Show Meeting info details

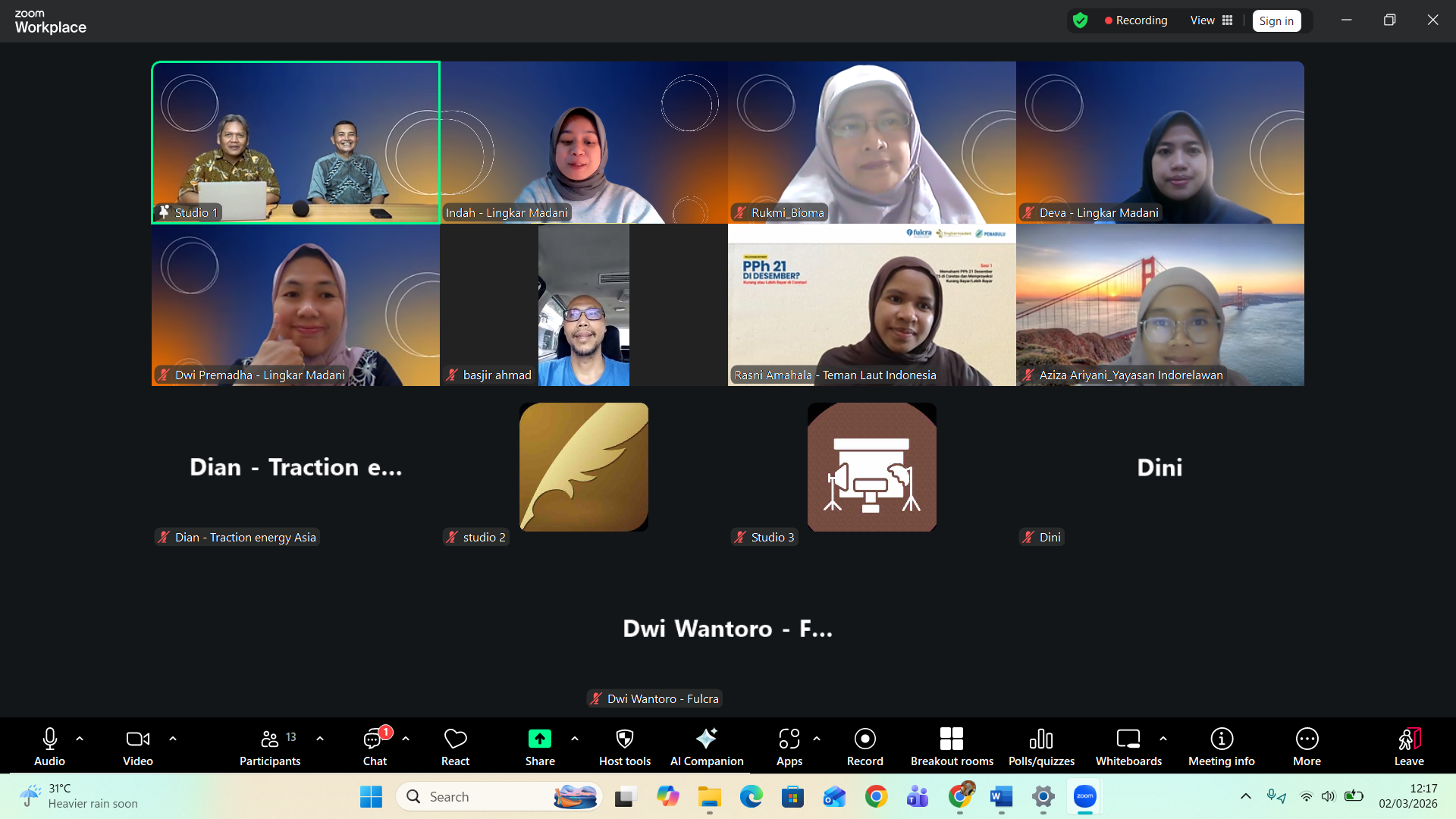[x=1221, y=745]
